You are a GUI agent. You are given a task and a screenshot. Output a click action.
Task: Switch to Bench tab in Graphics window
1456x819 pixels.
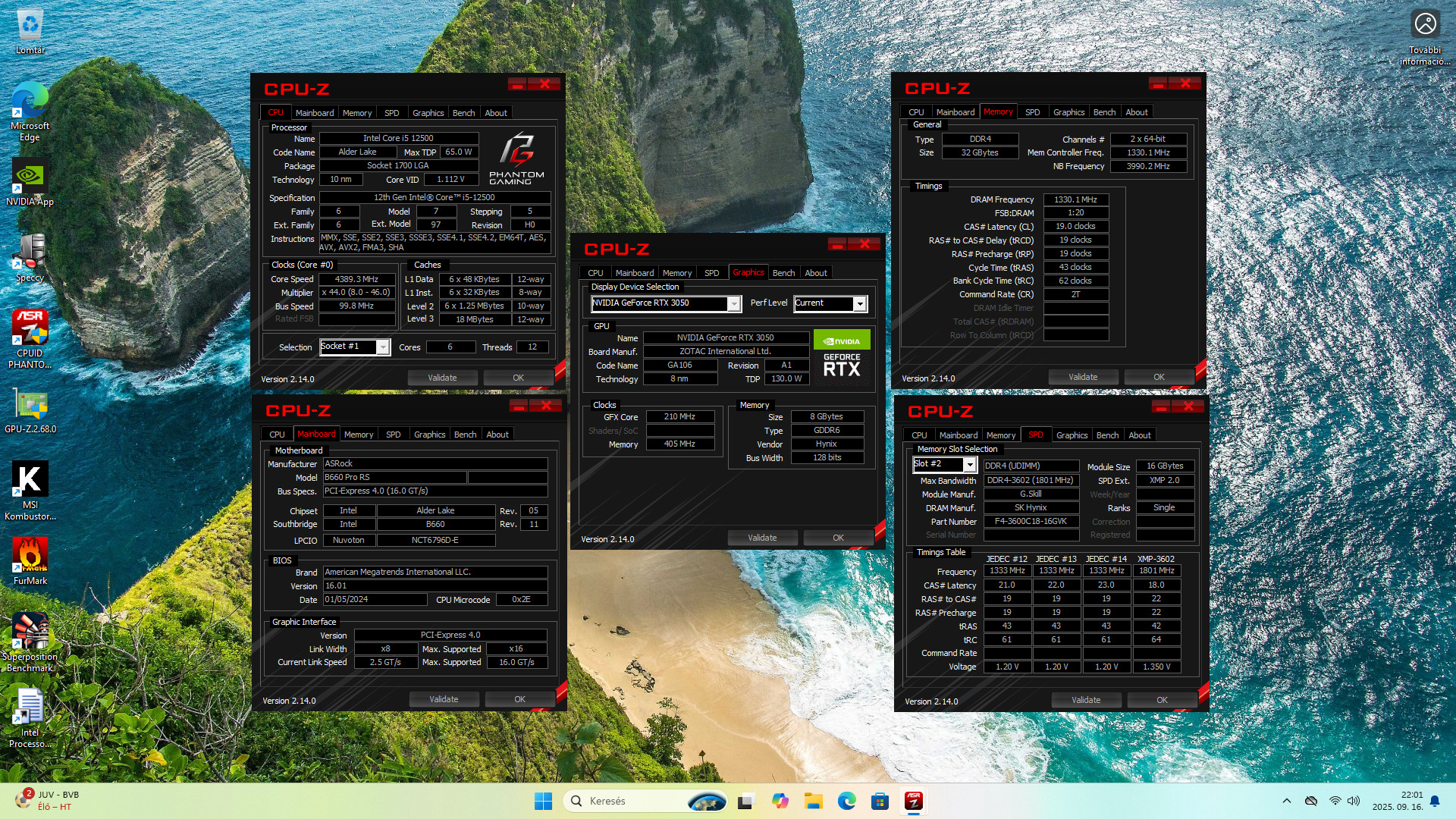[x=783, y=273]
